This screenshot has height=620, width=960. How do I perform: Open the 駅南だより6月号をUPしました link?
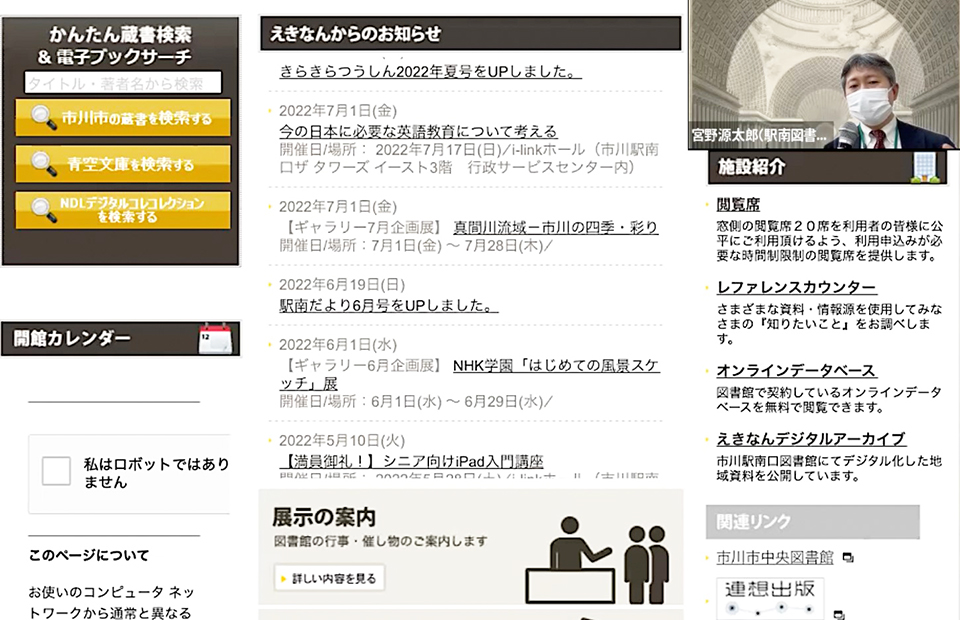(x=388, y=305)
